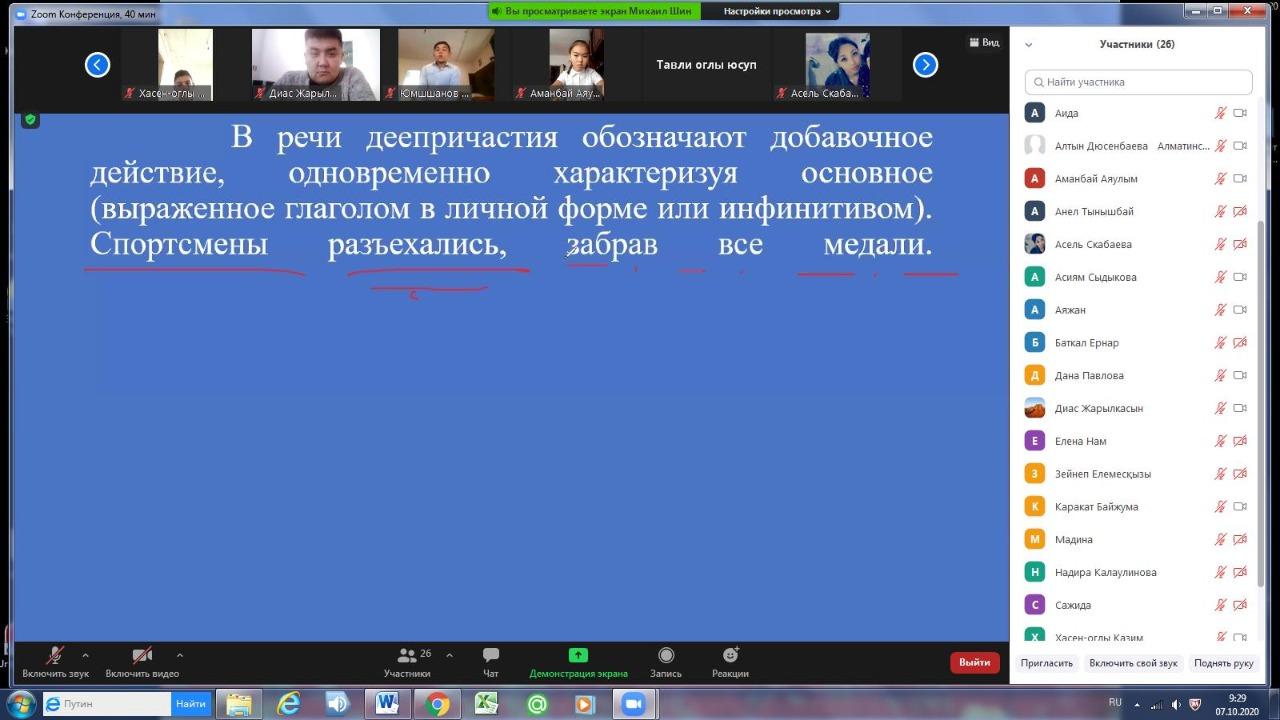
Task: Click the green Демонстрация экрана icon
Action: [578, 655]
